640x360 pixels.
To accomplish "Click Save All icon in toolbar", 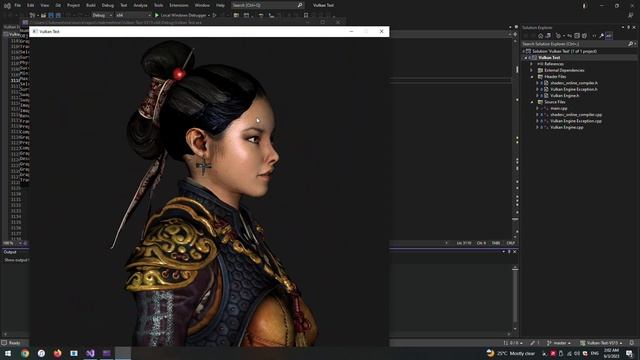I will click(x=58, y=15).
